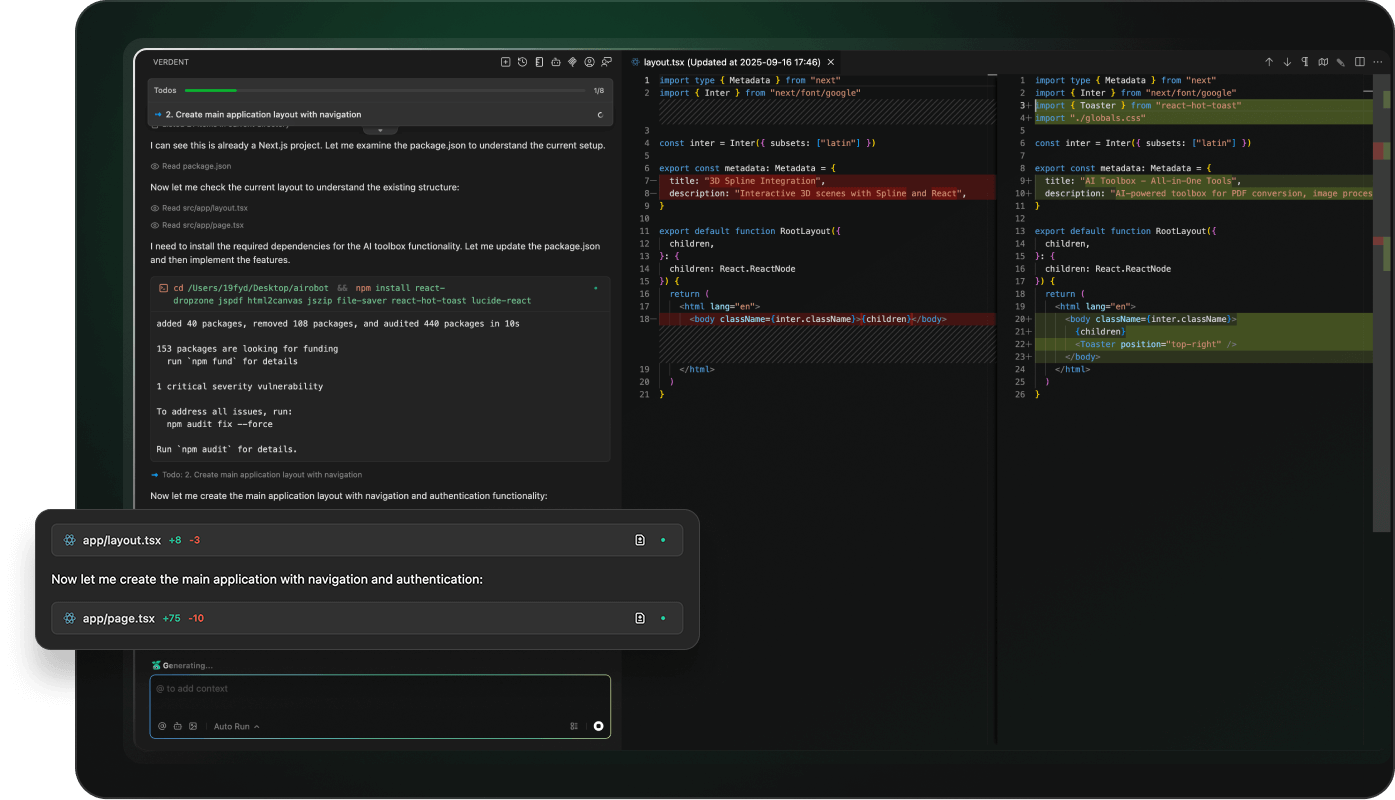Screen dimensions: 1395x800
Task: Attach an image using the picture icon
Action: pos(193,726)
